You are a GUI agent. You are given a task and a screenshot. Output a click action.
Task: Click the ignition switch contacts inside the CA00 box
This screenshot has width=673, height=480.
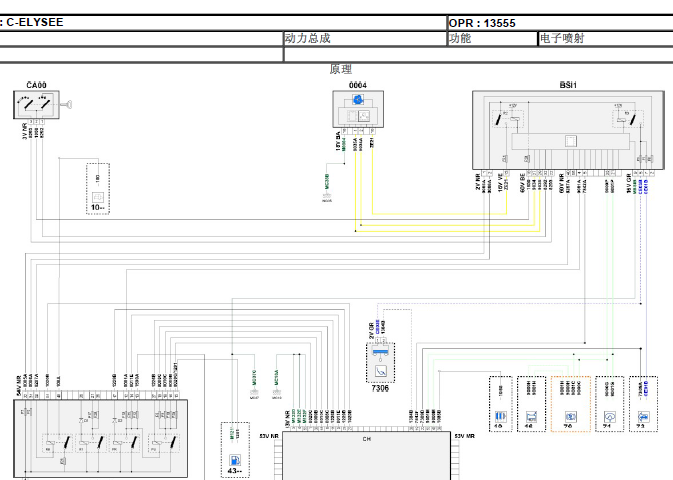36,103
